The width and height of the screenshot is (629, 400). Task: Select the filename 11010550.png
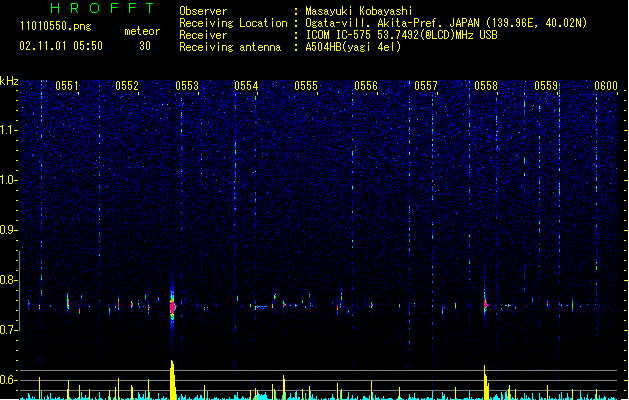[x=56, y=26]
